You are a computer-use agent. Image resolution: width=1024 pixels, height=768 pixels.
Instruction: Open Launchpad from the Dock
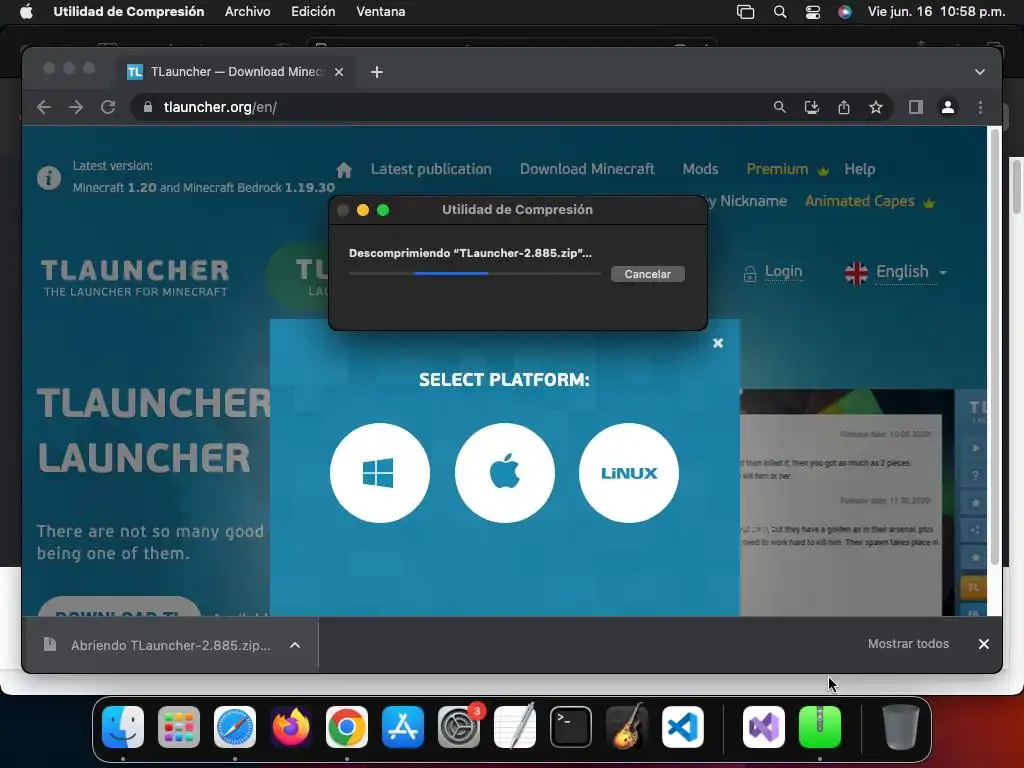pos(179,727)
